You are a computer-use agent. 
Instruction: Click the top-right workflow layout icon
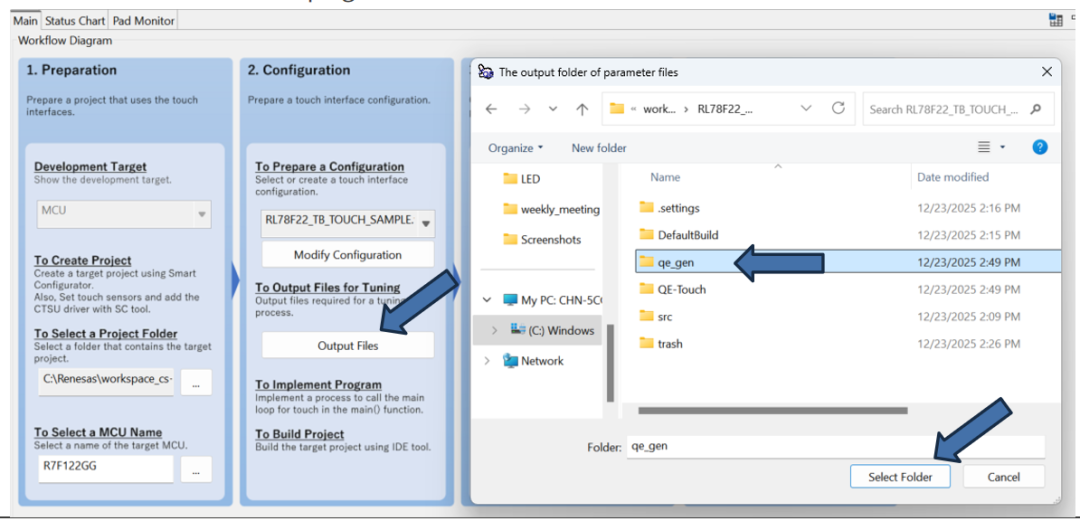click(x=1056, y=20)
